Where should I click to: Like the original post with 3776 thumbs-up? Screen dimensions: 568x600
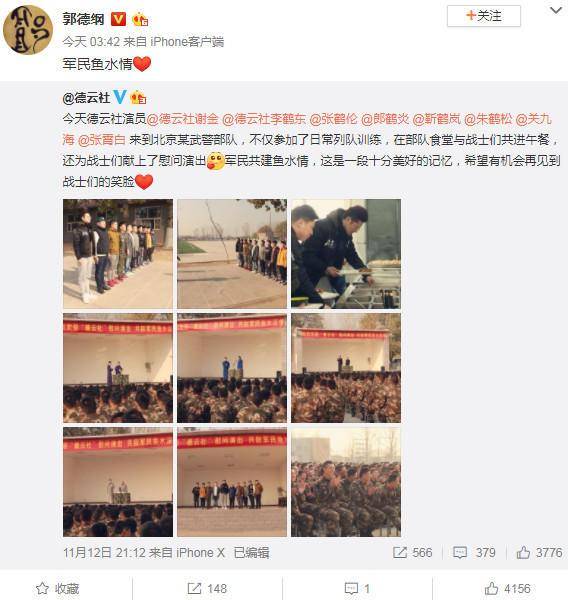pos(523,552)
